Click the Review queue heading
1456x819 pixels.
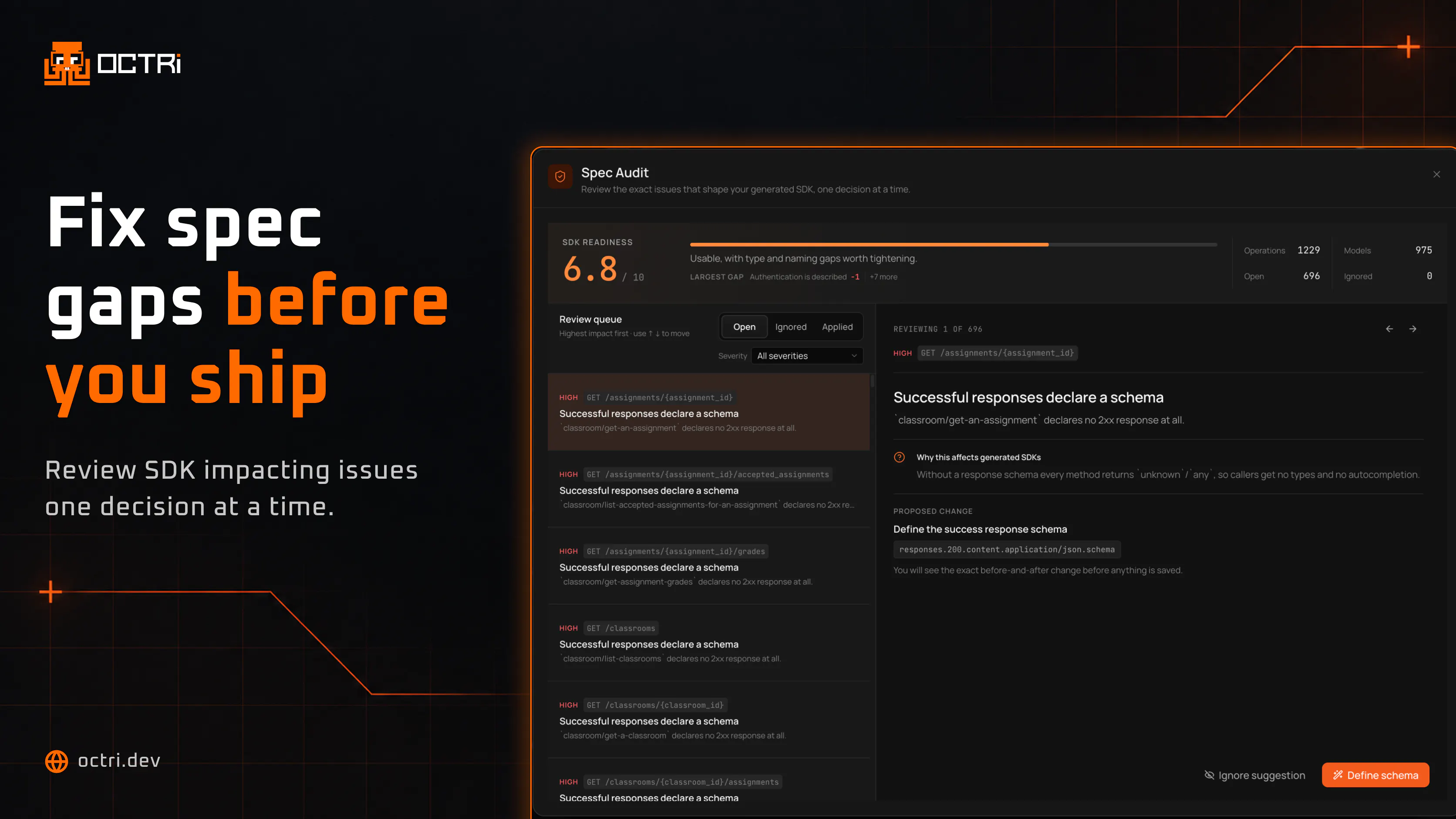[x=590, y=319]
